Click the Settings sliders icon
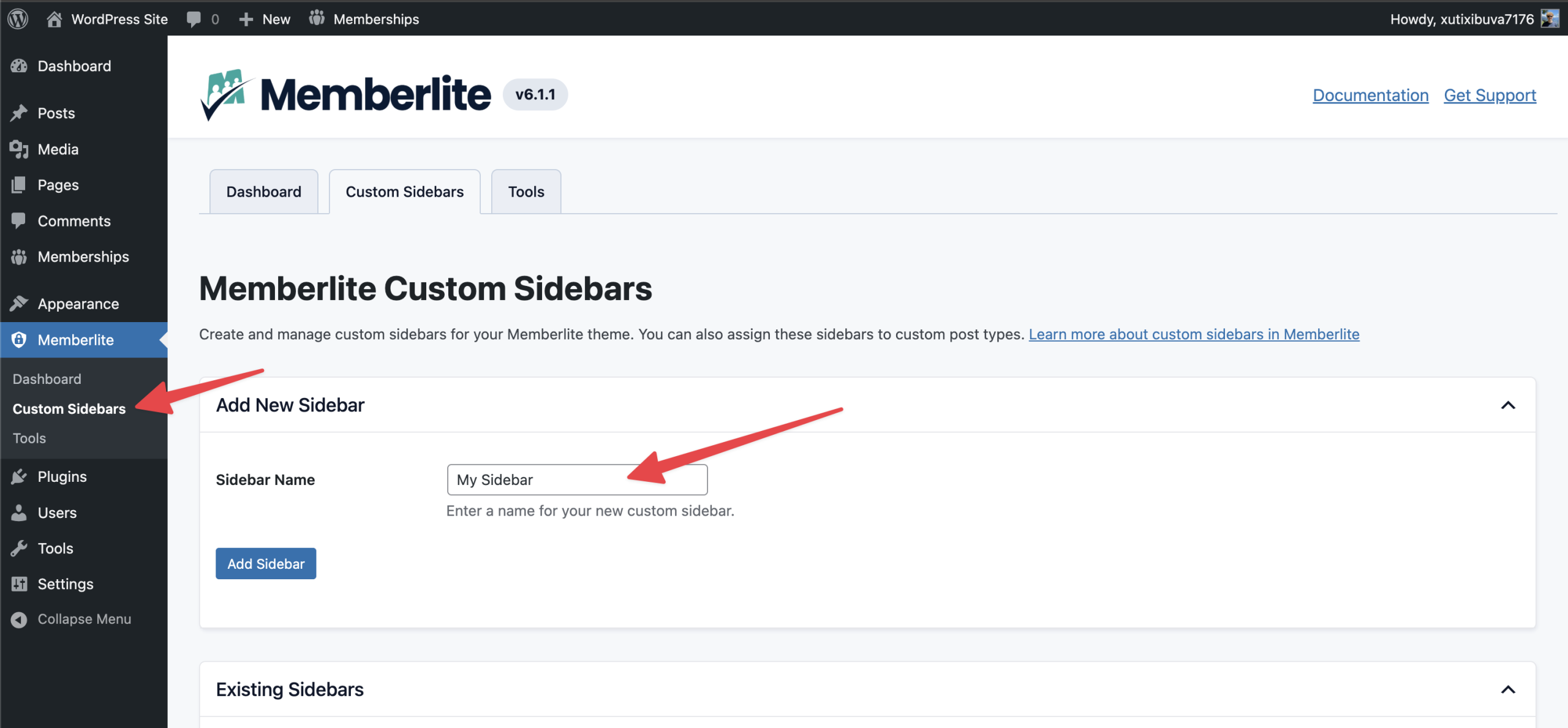Image resolution: width=1568 pixels, height=728 pixels. click(19, 584)
